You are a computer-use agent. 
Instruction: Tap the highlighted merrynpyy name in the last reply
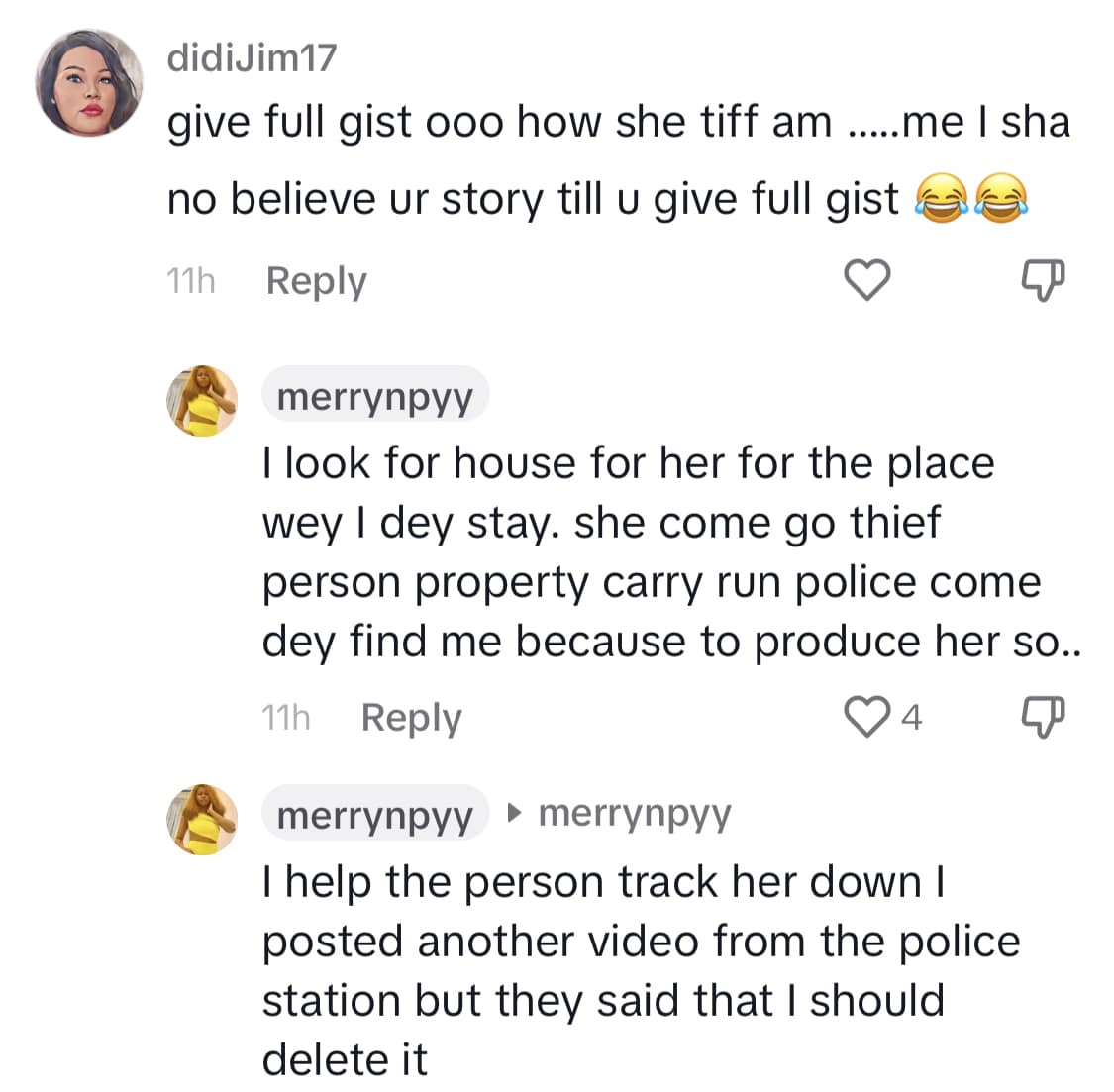pyautogui.click(x=375, y=816)
